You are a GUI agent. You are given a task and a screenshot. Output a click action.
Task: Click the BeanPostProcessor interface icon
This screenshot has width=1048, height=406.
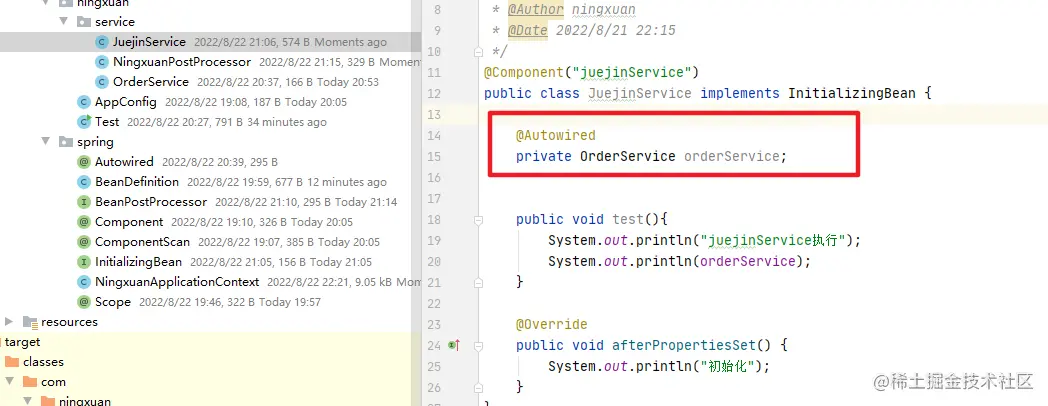click(x=84, y=202)
